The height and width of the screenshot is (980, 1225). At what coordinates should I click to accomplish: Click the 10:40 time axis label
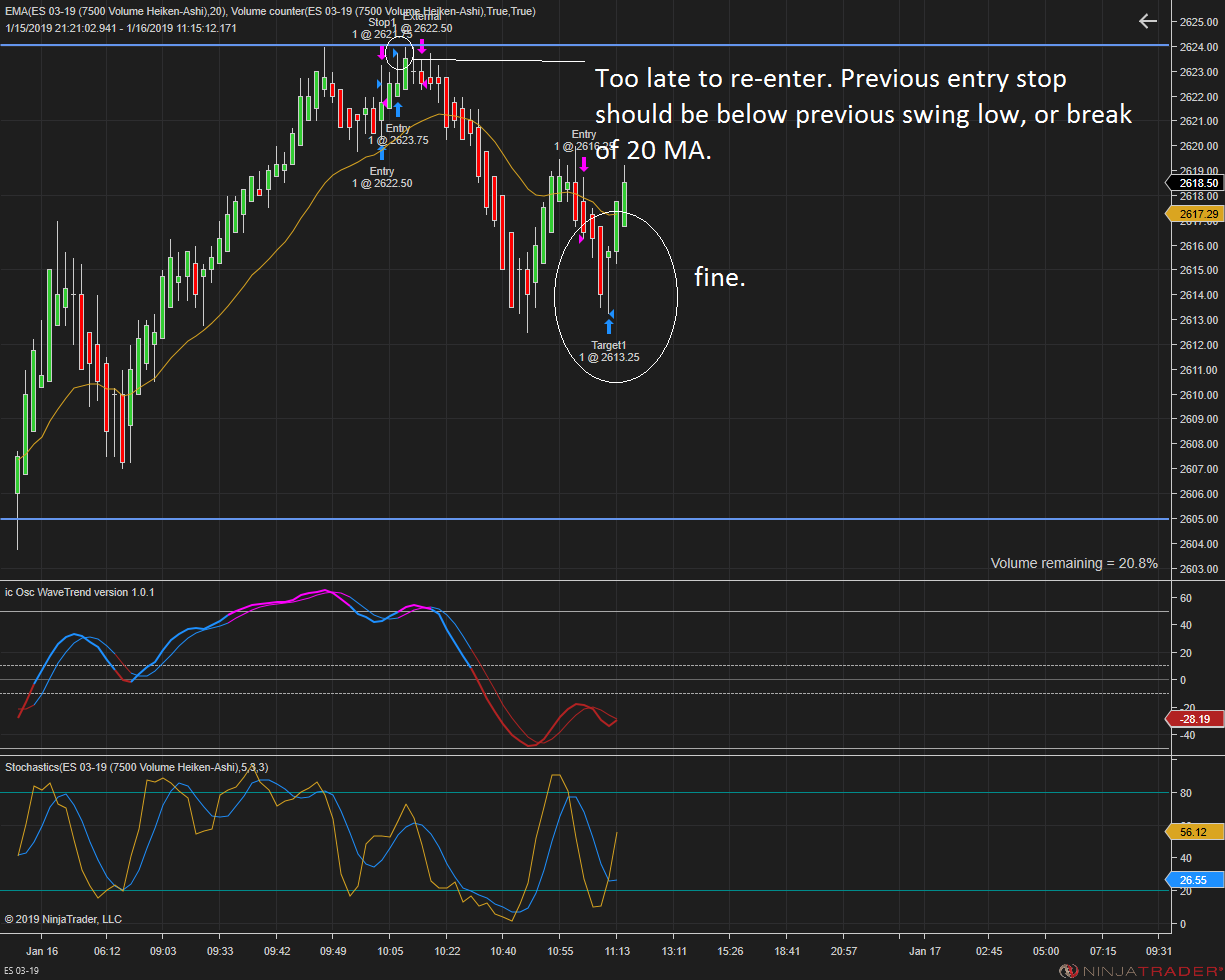(503, 951)
